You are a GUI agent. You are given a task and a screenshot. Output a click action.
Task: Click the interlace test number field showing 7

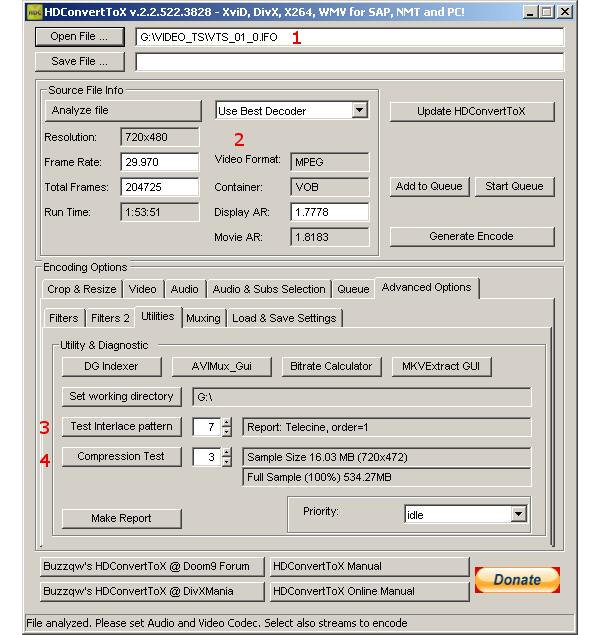click(x=207, y=427)
